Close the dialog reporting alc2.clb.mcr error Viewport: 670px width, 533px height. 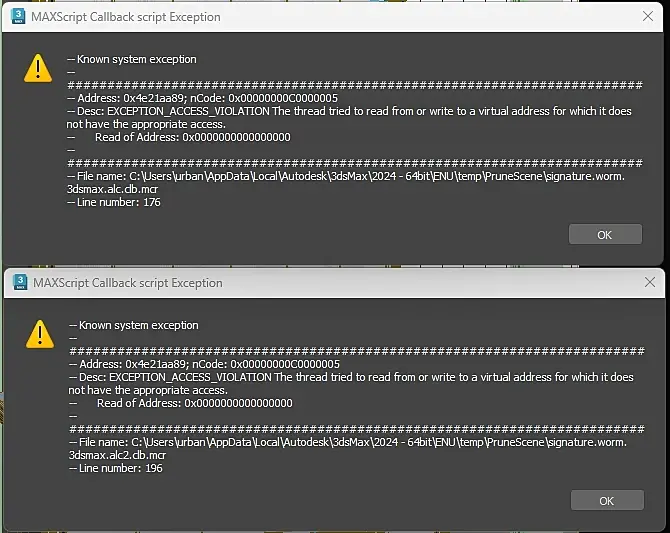pyautogui.click(x=650, y=282)
